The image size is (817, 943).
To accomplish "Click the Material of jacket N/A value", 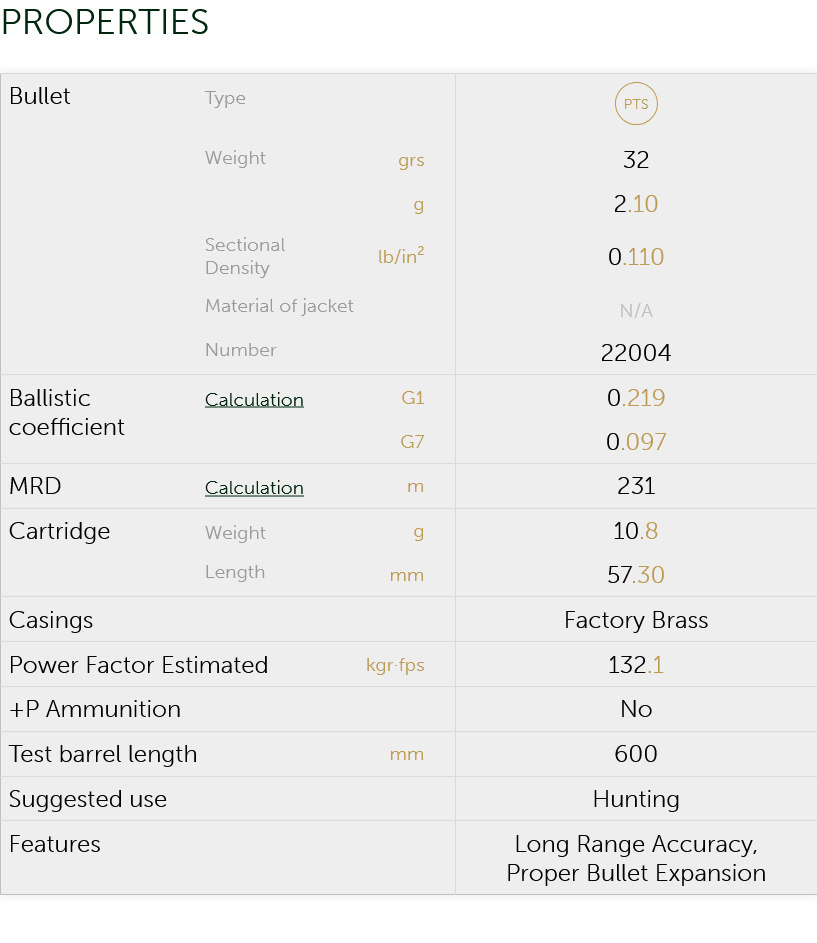I will pyautogui.click(x=636, y=311).
